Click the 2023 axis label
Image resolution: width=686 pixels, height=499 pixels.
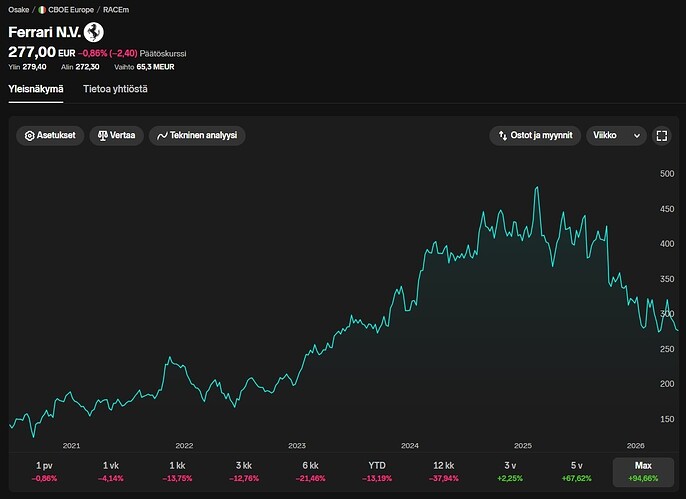[x=297, y=446]
